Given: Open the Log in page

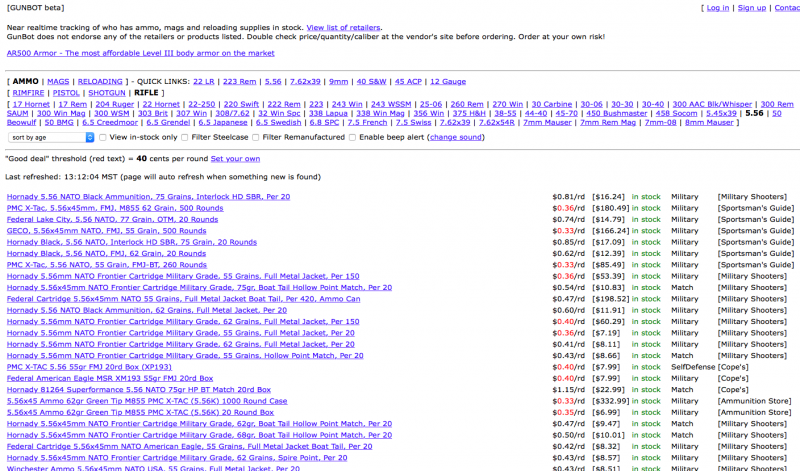Looking at the screenshot, I should click(718, 8).
